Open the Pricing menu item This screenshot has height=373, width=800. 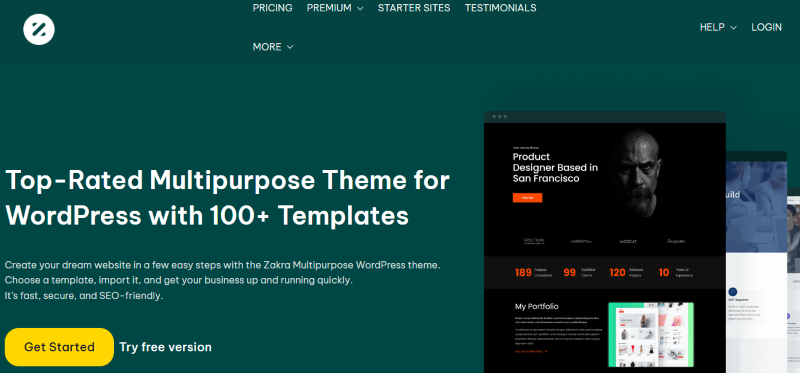pyautogui.click(x=272, y=8)
